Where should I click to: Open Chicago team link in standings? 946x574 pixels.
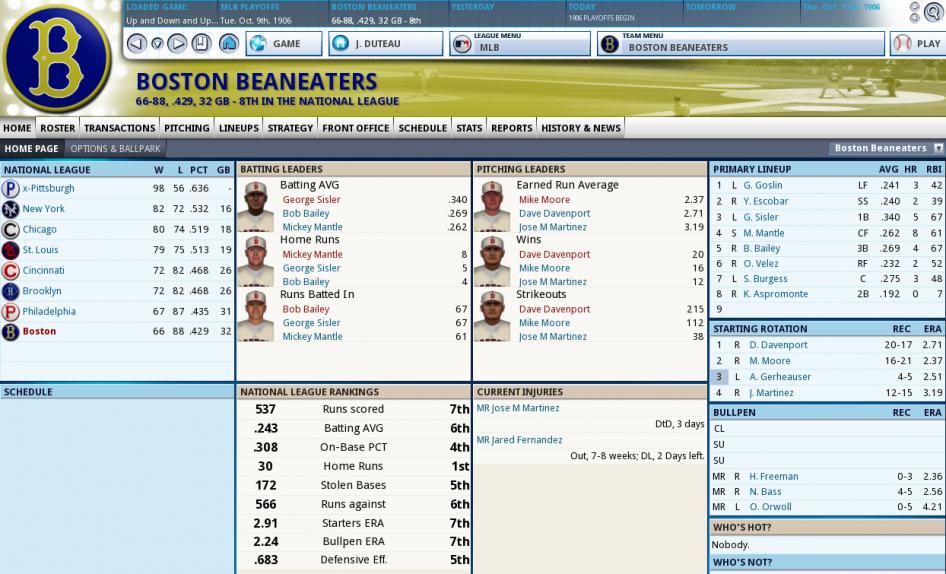click(39, 229)
